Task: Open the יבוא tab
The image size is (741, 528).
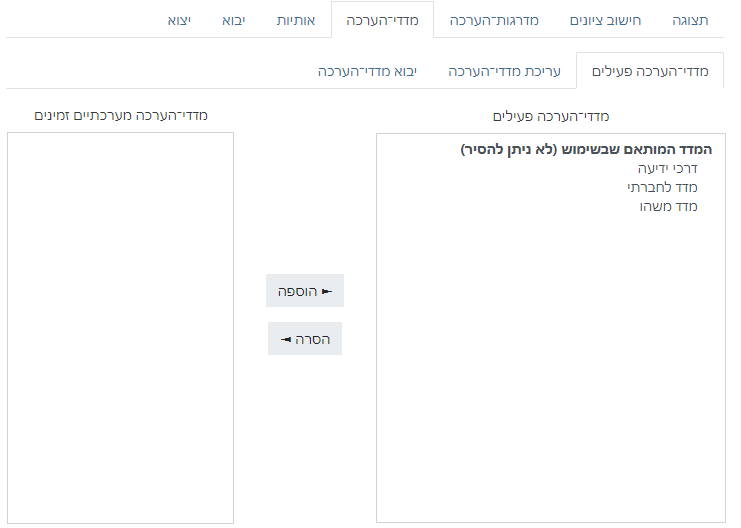Action: pyautogui.click(x=232, y=20)
